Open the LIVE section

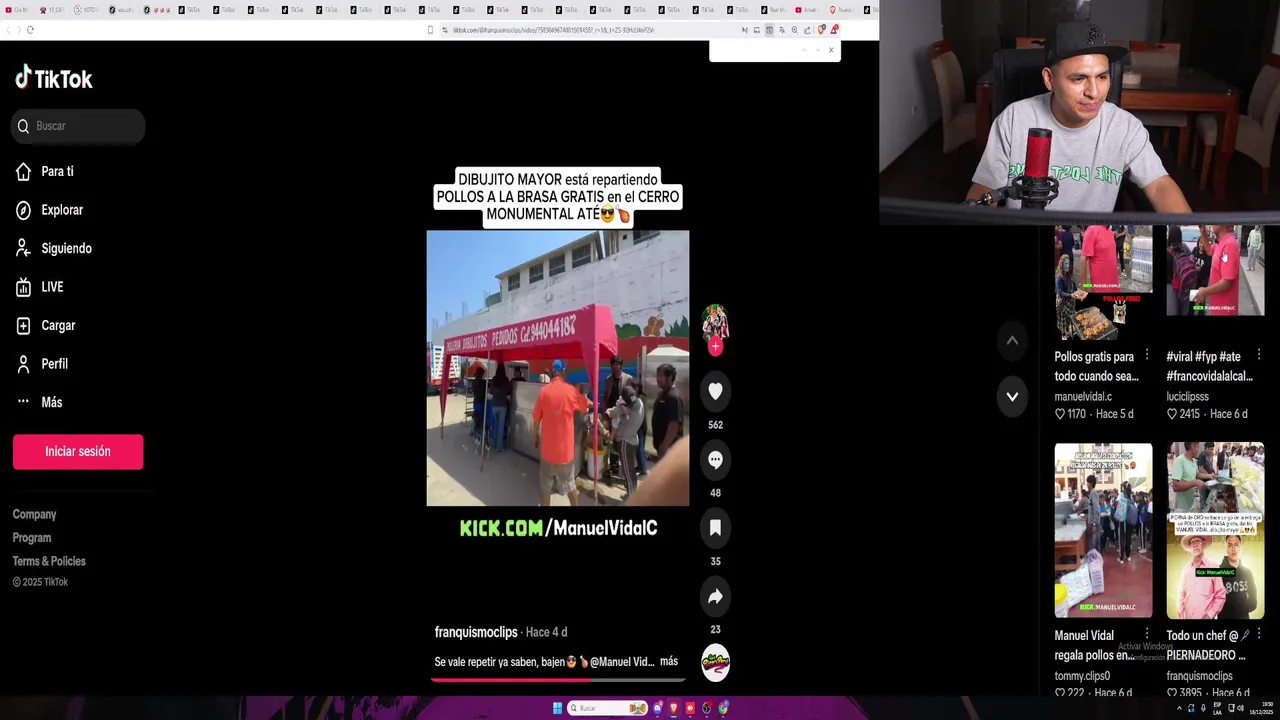pyautogui.click(x=40, y=287)
